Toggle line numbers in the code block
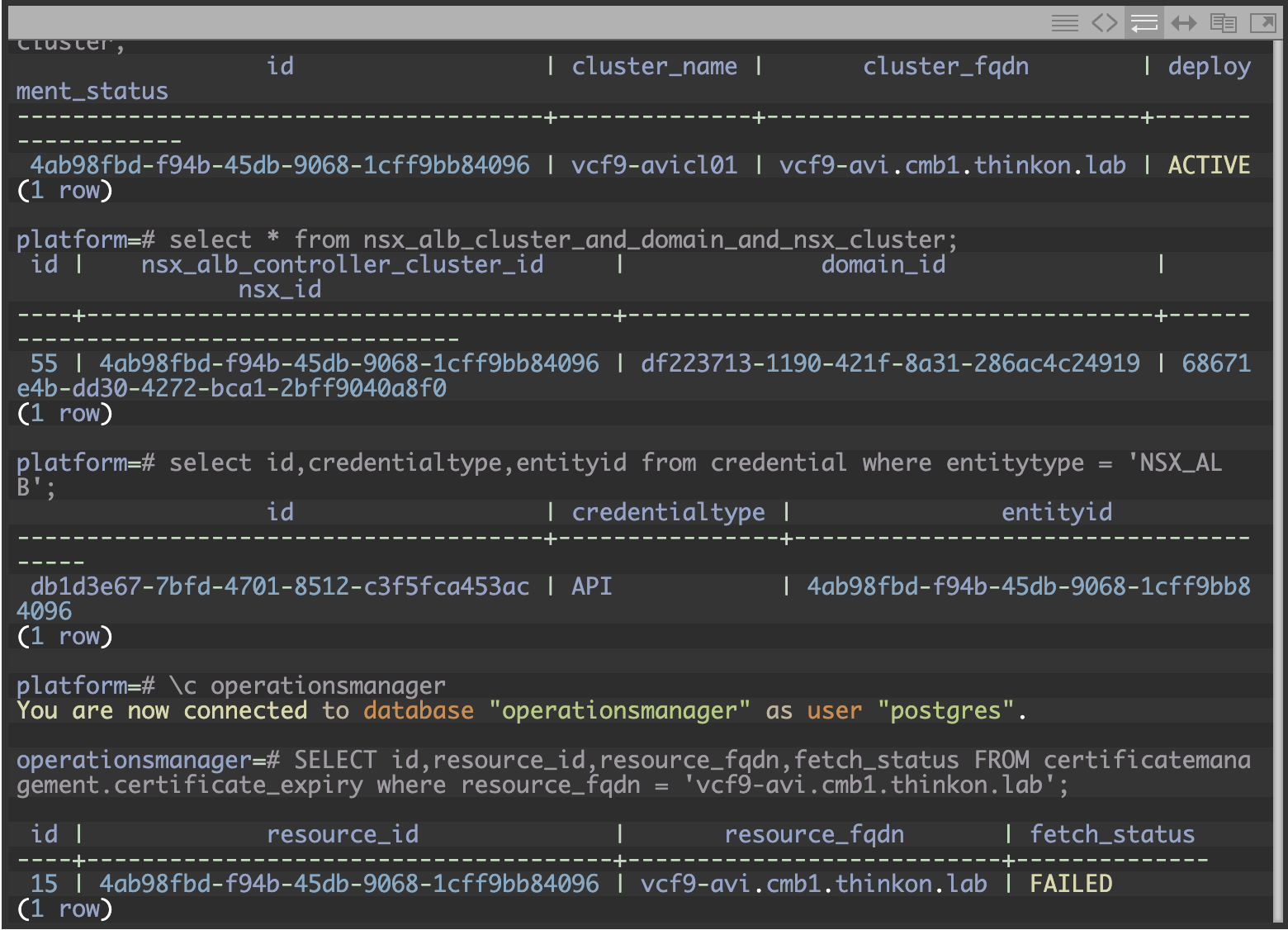This screenshot has height=930, width=1288. click(x=1064, y=23)
